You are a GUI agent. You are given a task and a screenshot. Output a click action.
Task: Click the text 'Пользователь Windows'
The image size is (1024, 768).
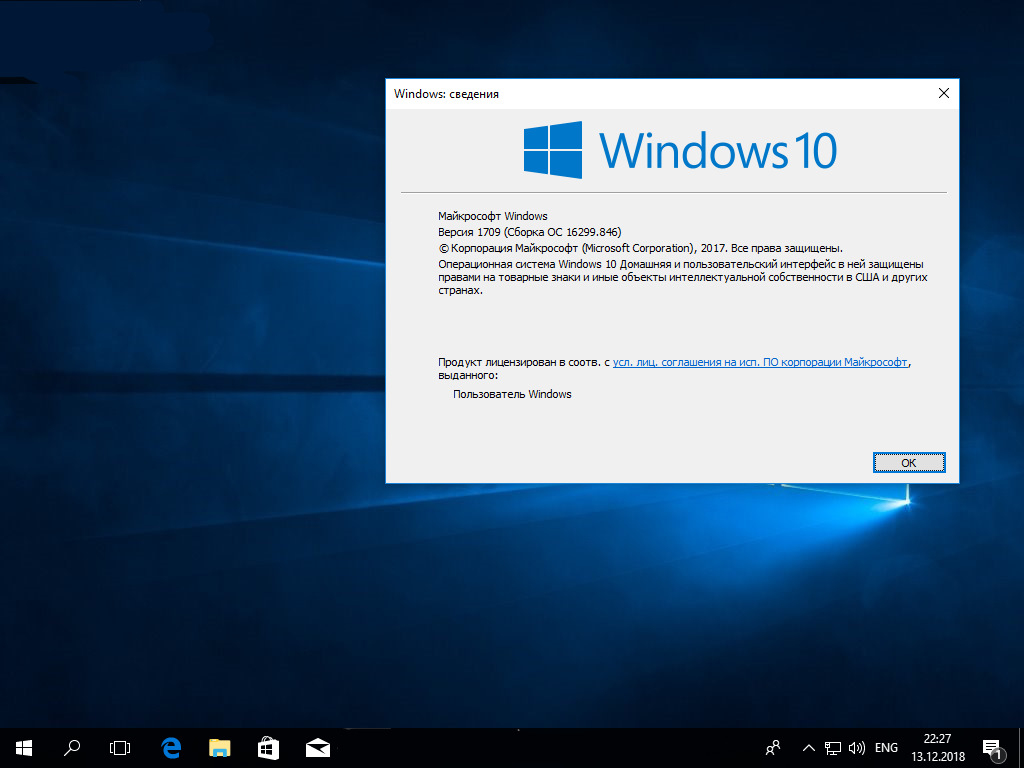click(x=512, y=394)
